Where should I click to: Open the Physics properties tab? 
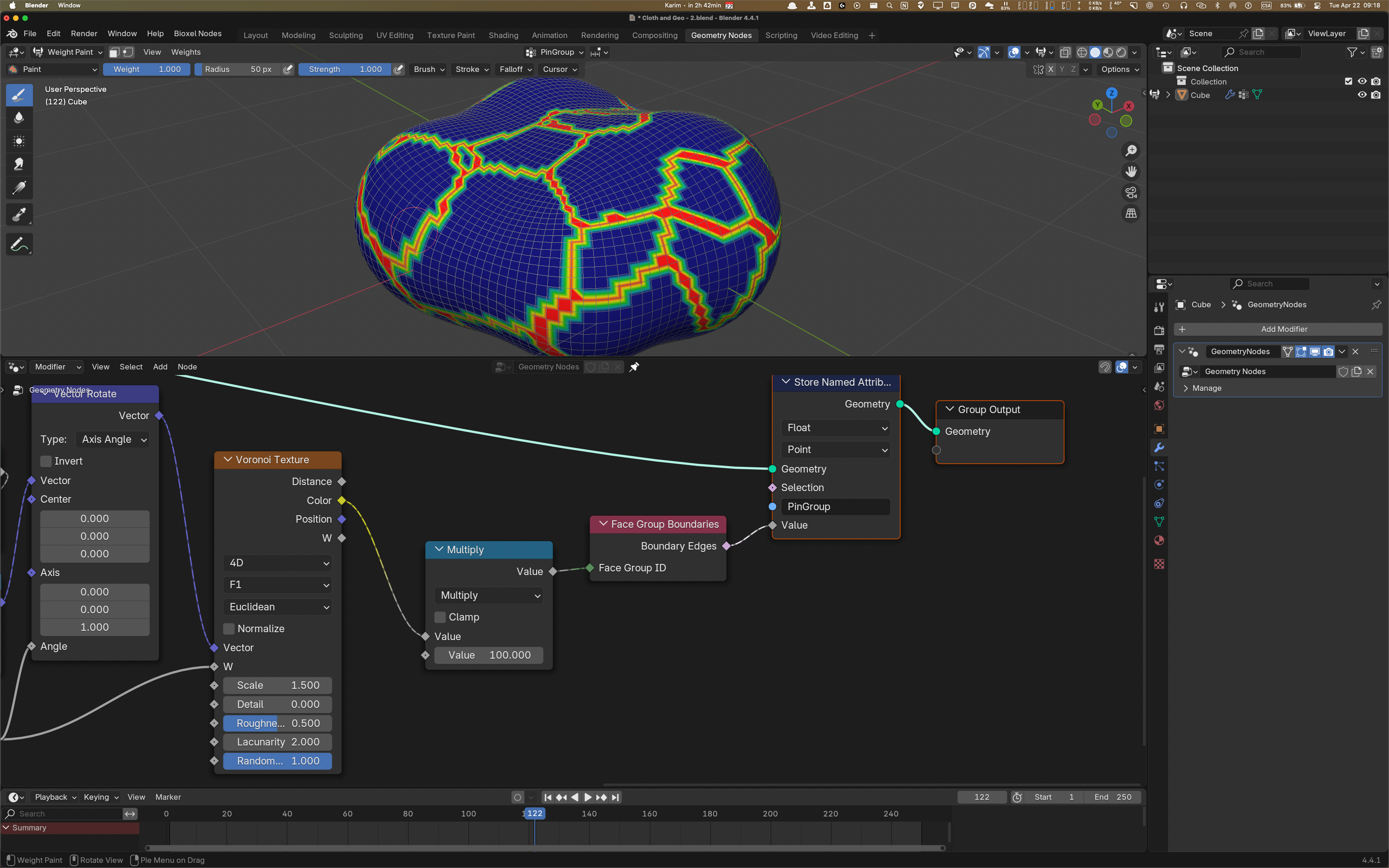1159,485
